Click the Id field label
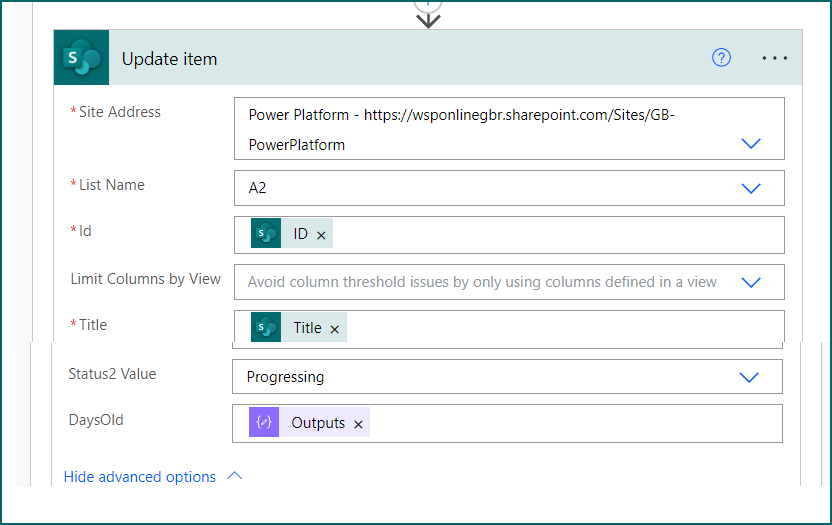The height and width of the screenshot is (525, 832). (x=85, y=231)
